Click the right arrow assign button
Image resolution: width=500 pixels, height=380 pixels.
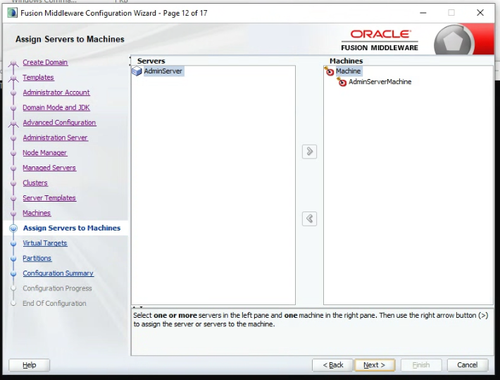[x=309, y=152]
